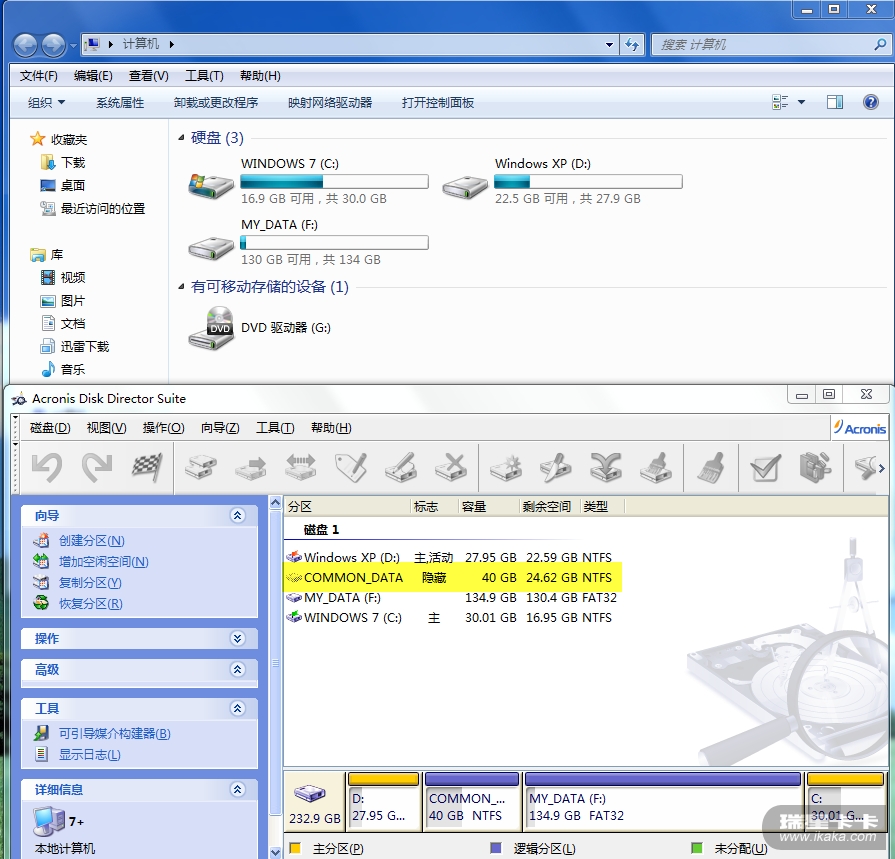Click the Merge partitions arrow icon
The width and height of the screenshot is (895, 859).
pos(606,468)
